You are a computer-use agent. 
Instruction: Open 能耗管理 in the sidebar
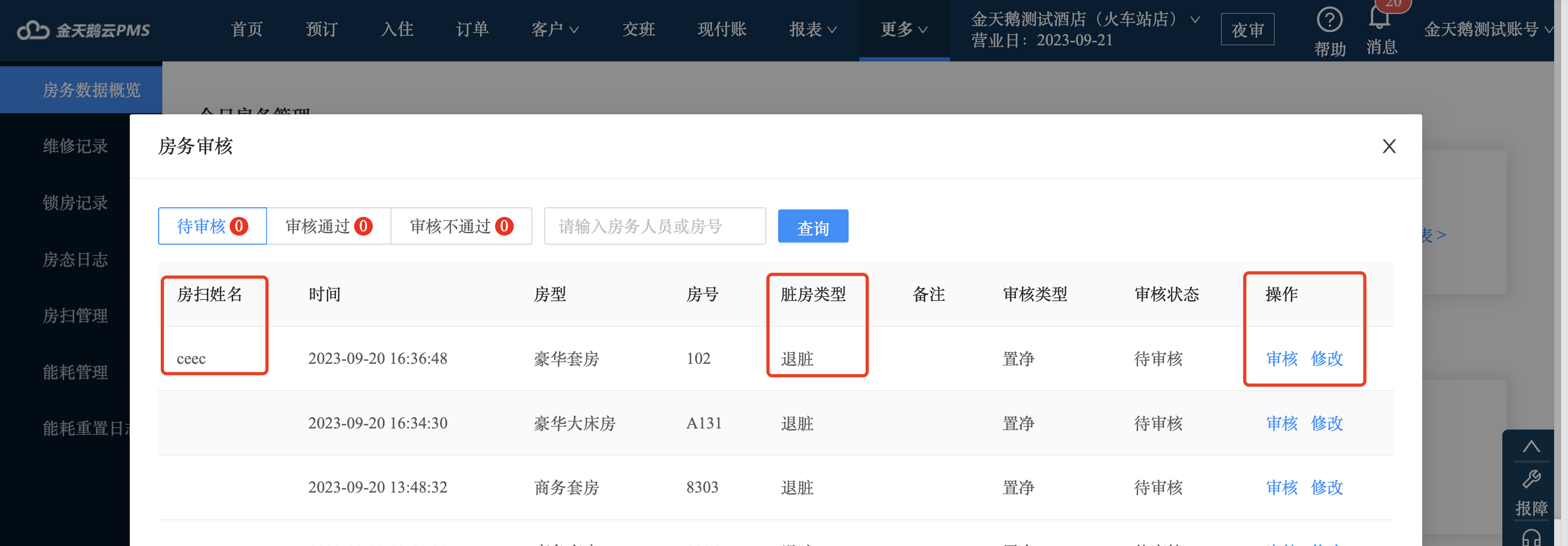(75, 372)
